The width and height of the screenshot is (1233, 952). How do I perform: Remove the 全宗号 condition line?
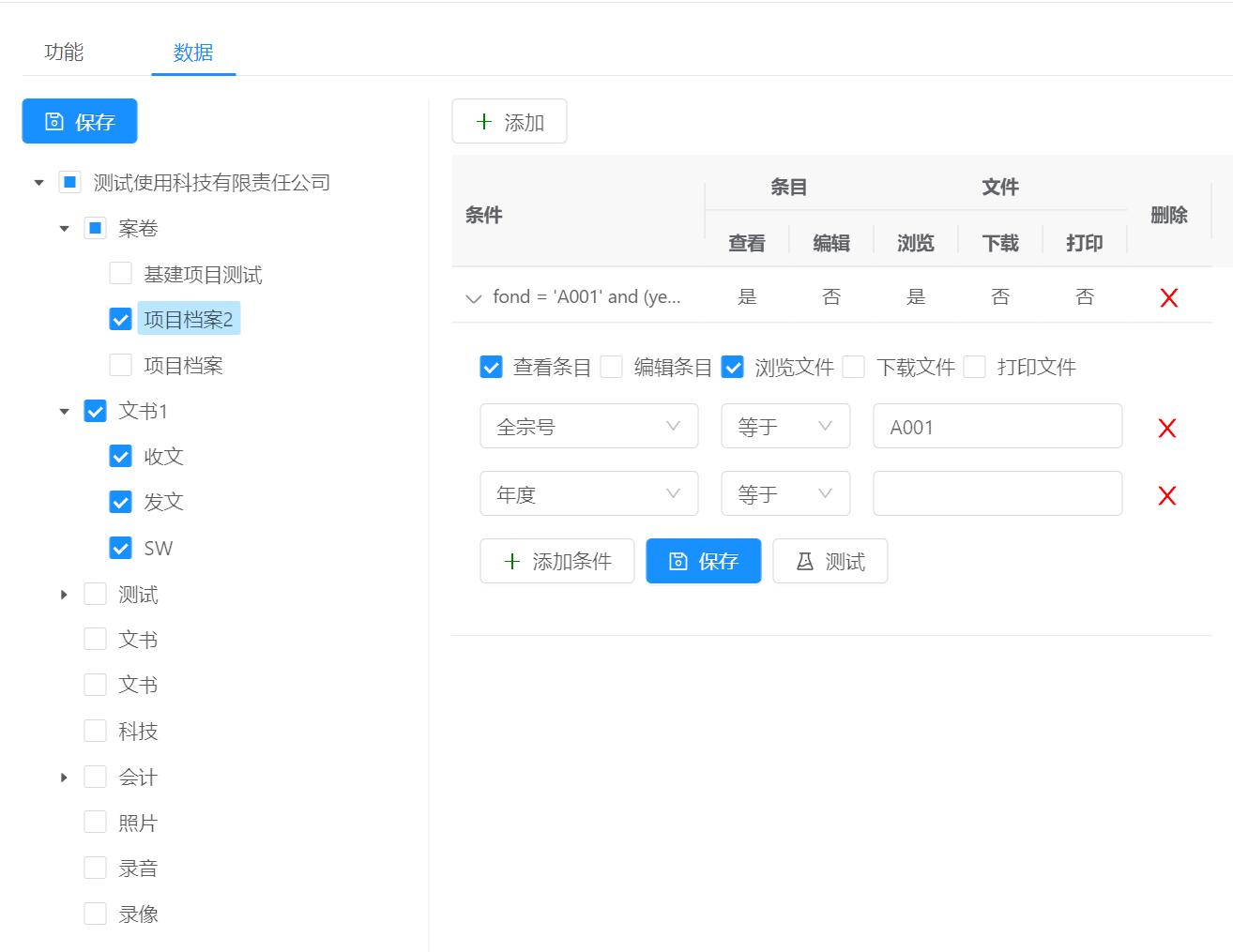1166,428
